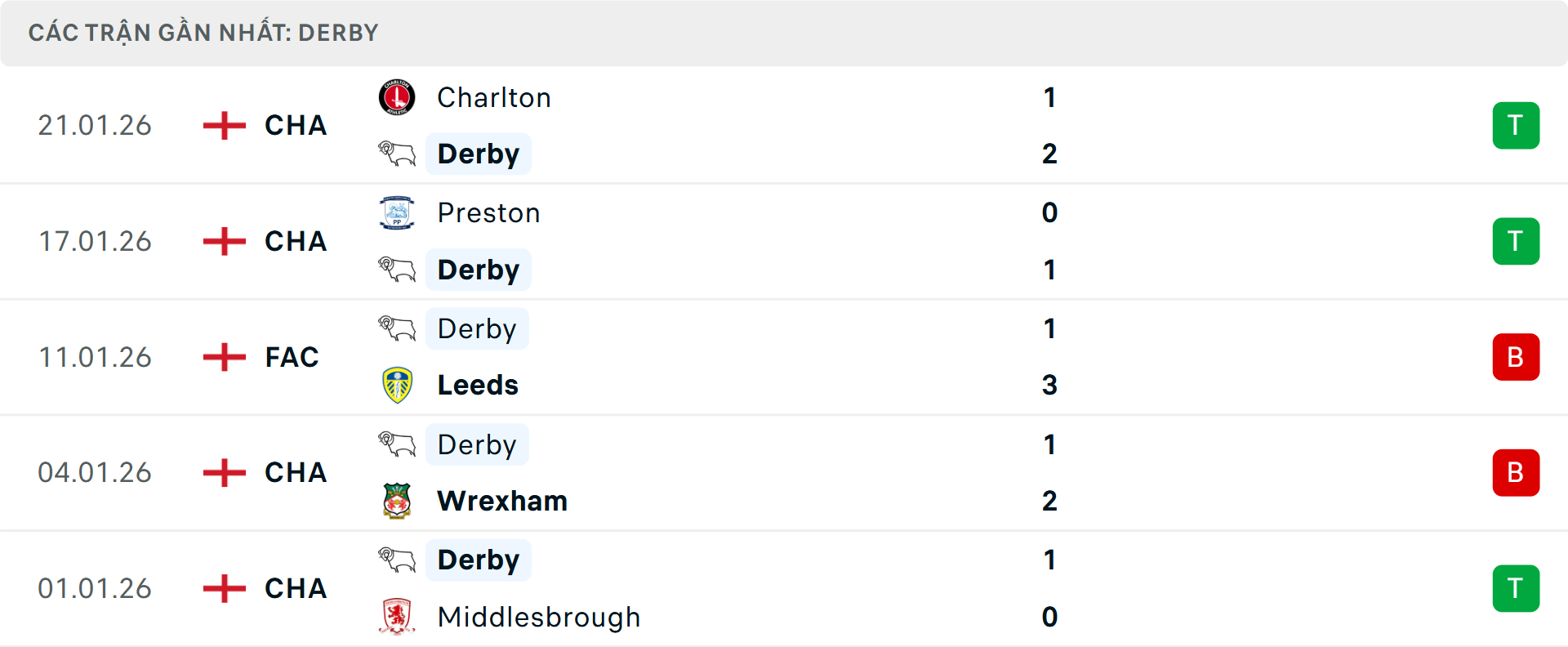This screenshot has width=1568, height=647.
Task: Click the score 3 beside Leeds
Action: coord(1050,385)
